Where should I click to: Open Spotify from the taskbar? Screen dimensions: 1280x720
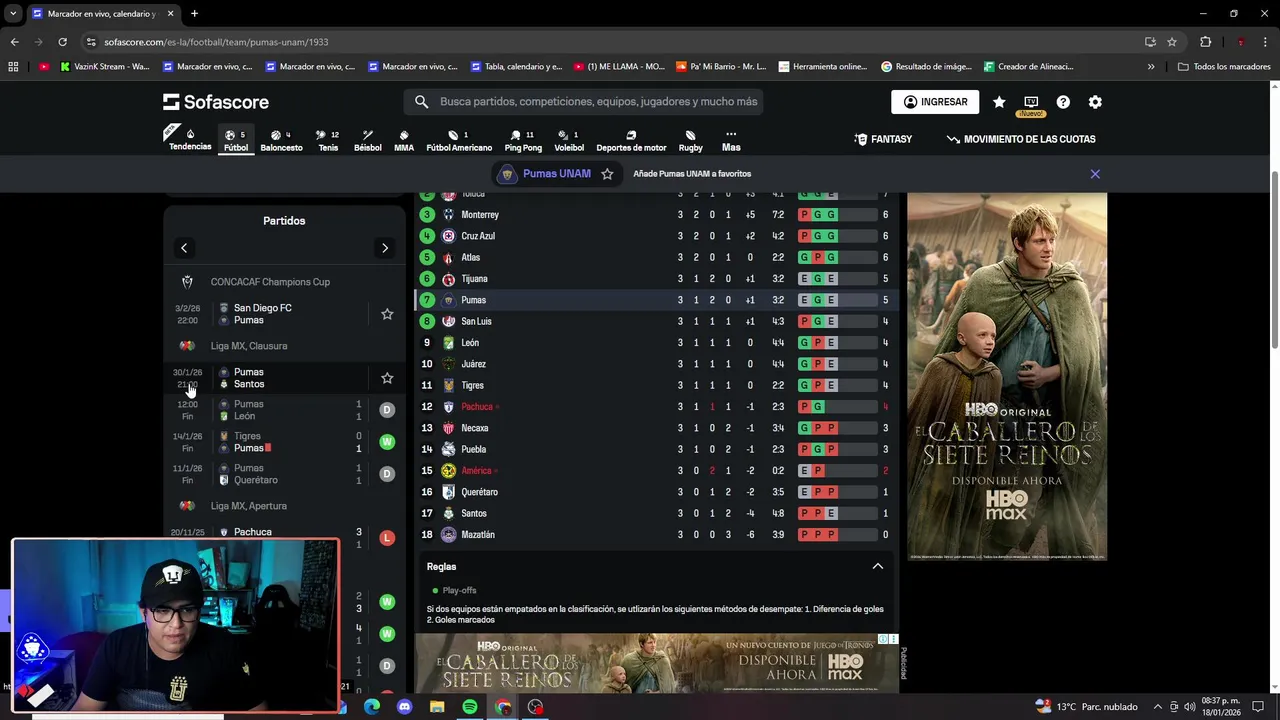pyautogui.click(x=470, y=707)
